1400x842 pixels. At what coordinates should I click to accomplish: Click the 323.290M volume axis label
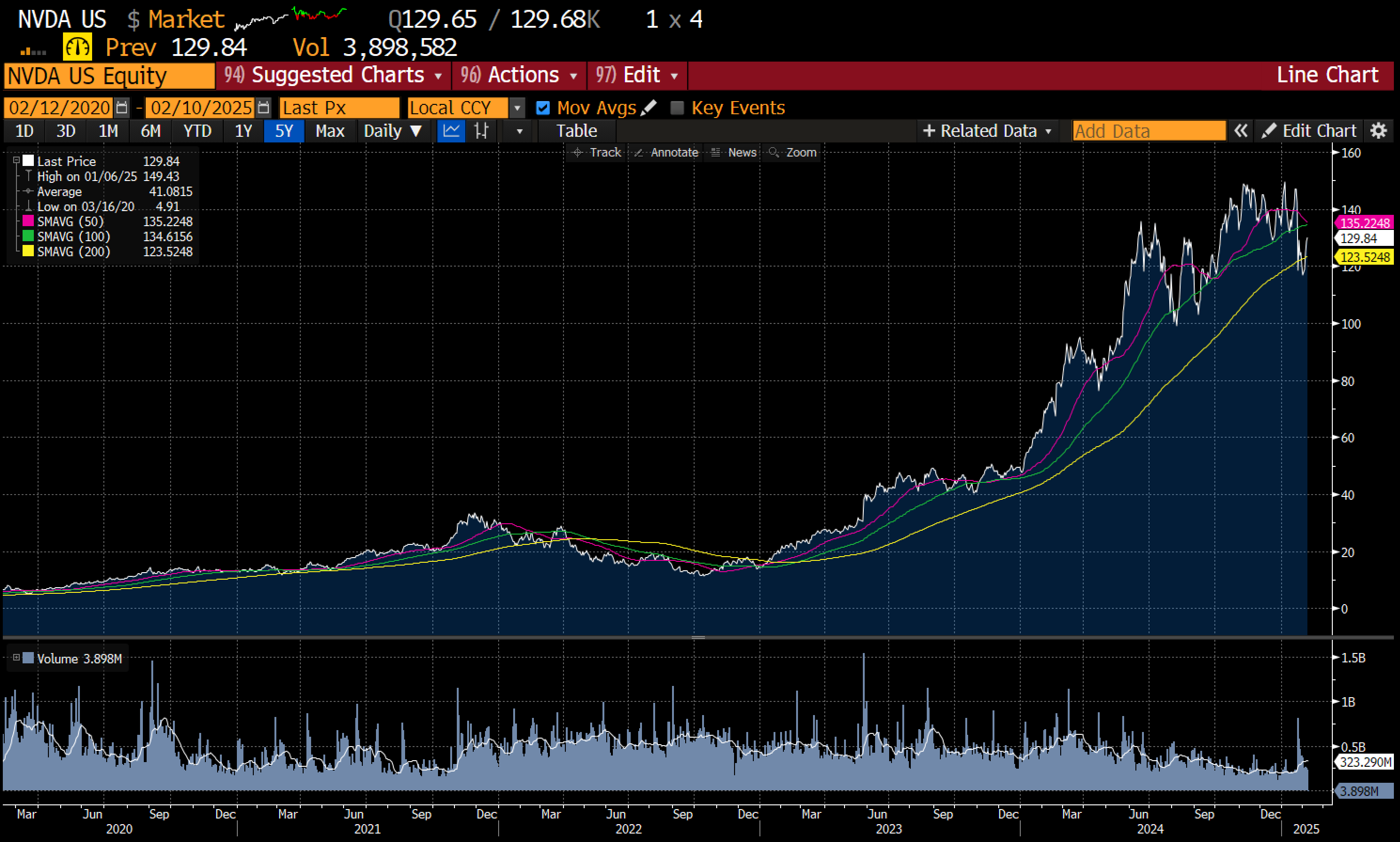pos(1364,762)
